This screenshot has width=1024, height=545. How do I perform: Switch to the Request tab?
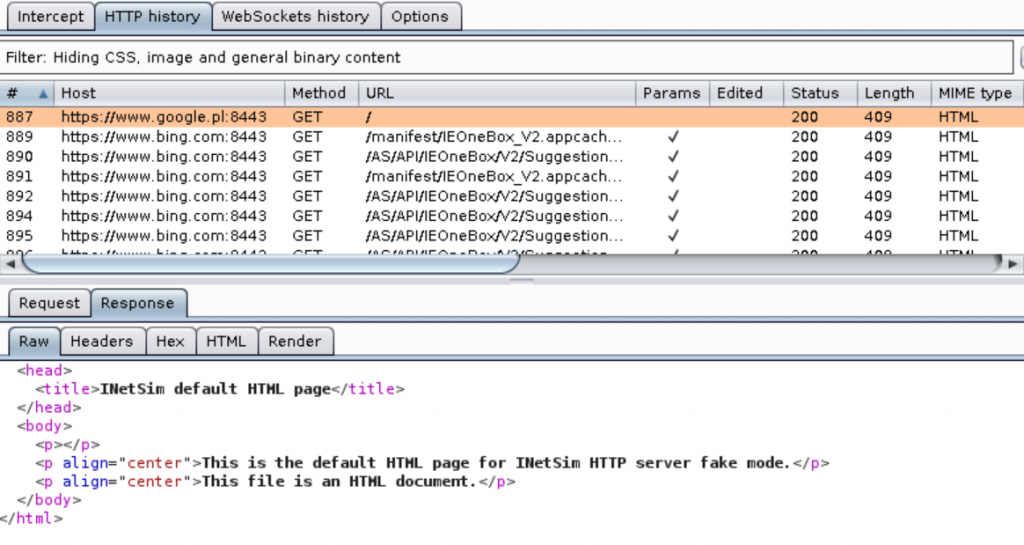pyautogui.click(x=49, y=303)
